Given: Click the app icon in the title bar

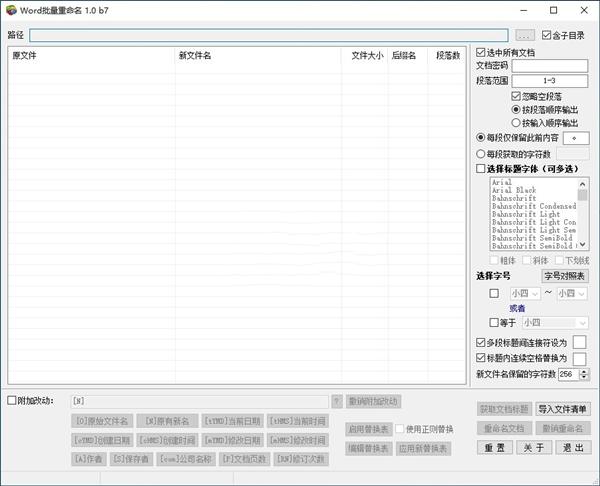Looking at the screenshot, I should (x=11, y=10).
